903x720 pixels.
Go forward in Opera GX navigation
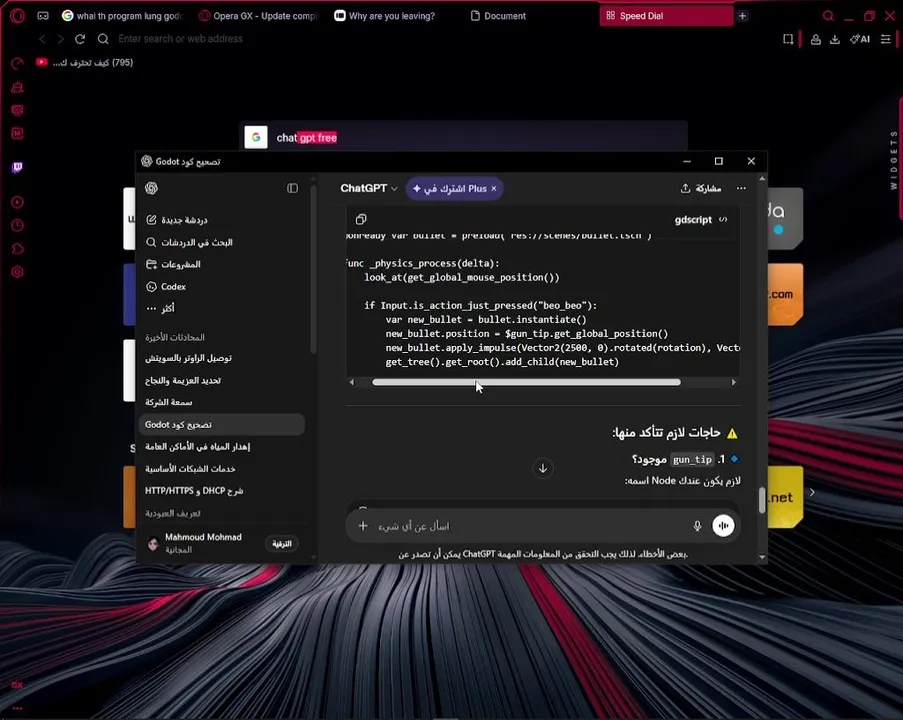[60, 39]
